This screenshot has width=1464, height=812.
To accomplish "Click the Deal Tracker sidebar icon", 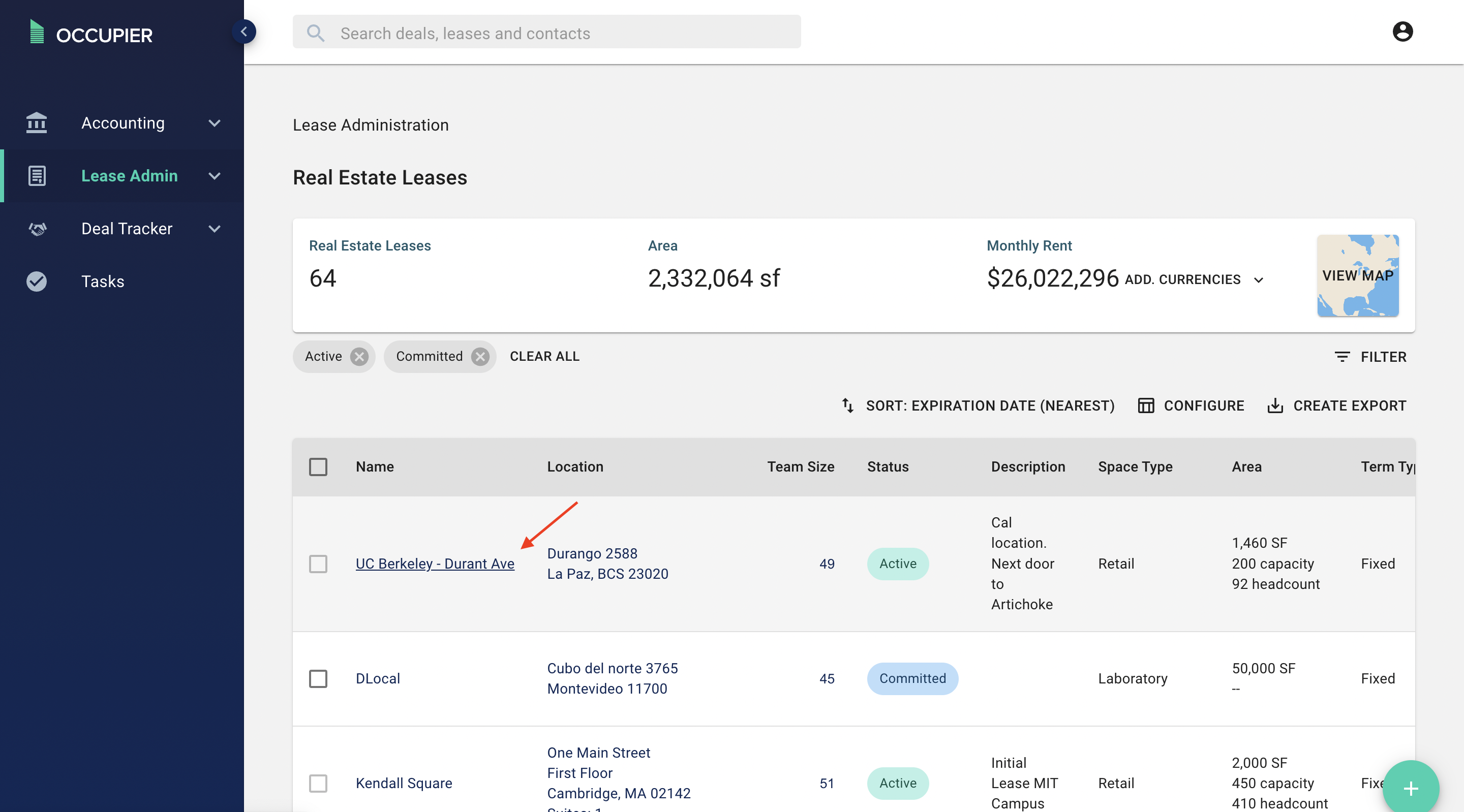I will [37, 228].
